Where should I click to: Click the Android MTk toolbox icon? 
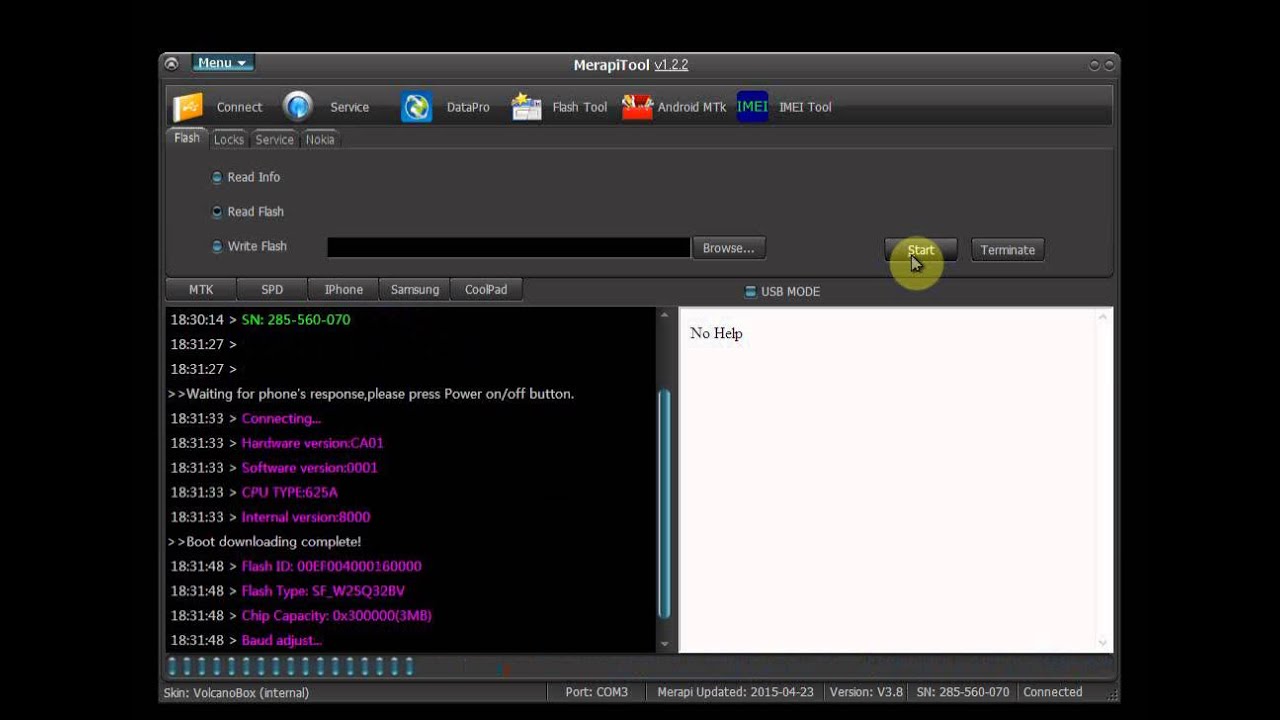[637, 107]
